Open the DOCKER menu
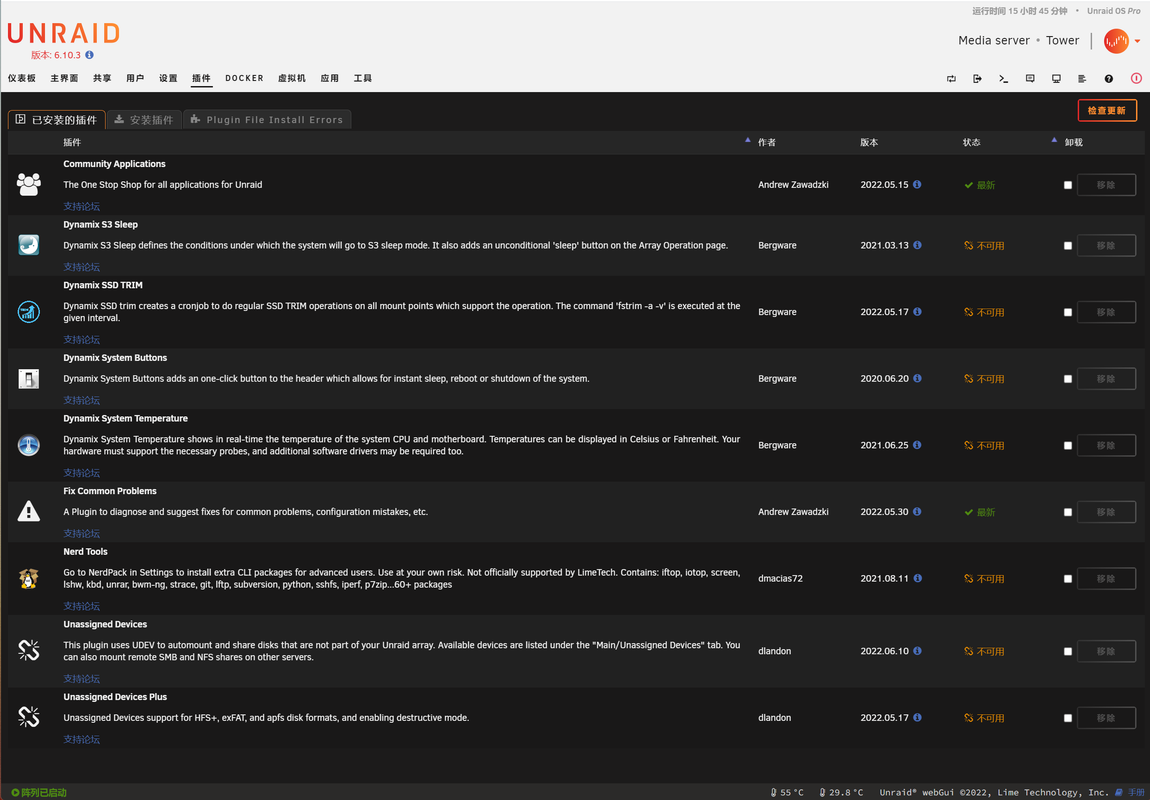Screen dimensions: 1150x800 tap(244, 78)
